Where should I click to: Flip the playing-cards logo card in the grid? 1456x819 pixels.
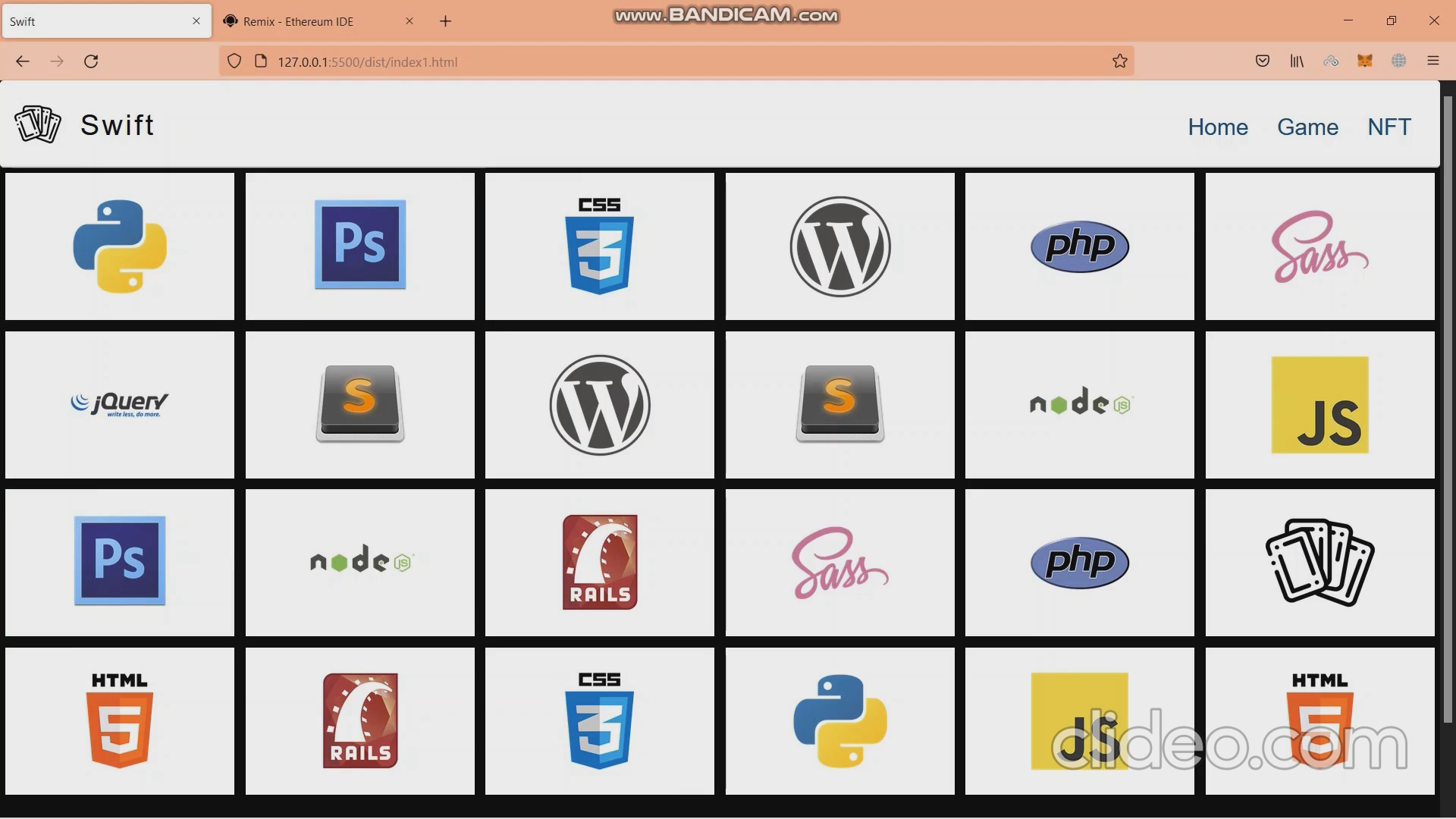1320,563
